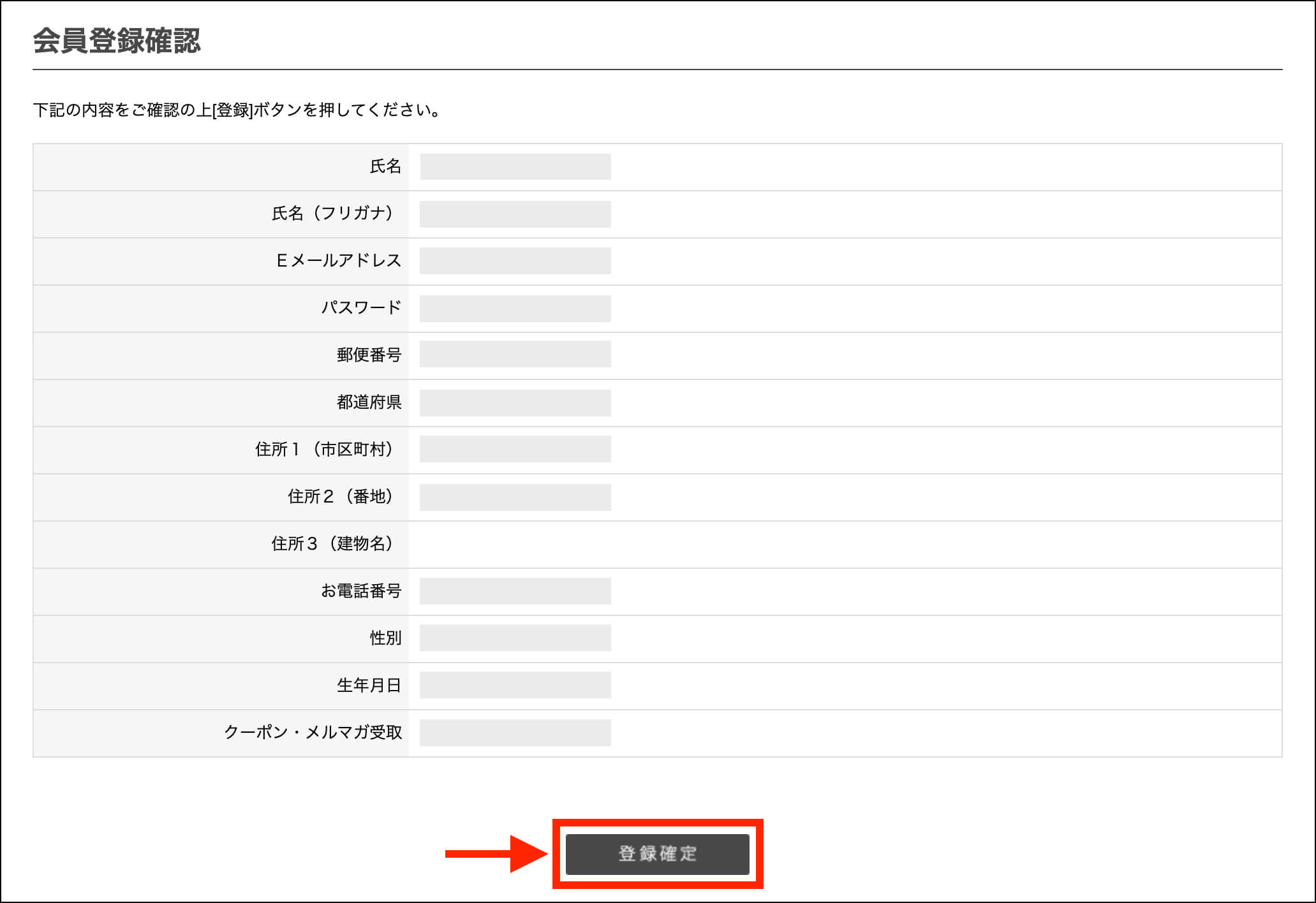Click the お電話番号 value field
Viewport: 1316px width, 903px height.
coord(515,591)
